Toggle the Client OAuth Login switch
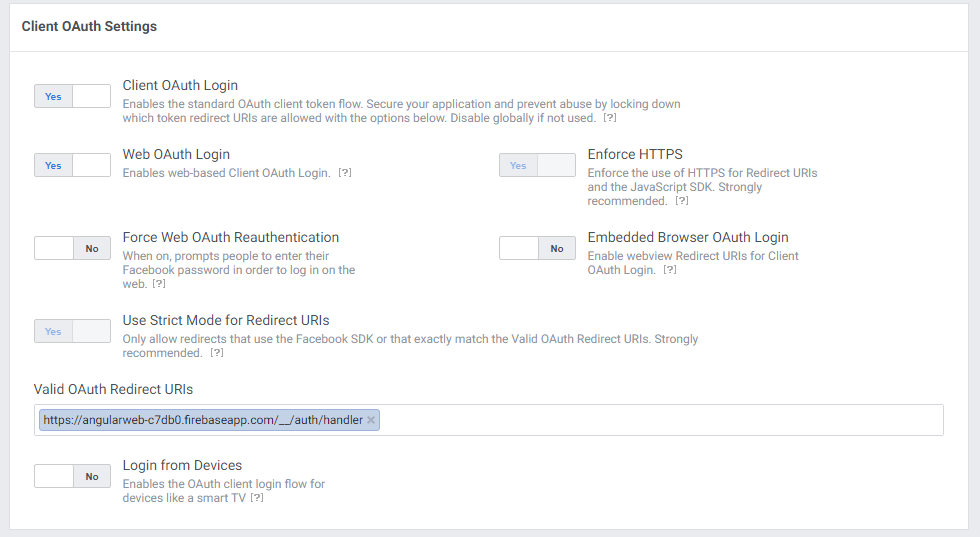Screen dimensions: 980x537 pos(72,96)
